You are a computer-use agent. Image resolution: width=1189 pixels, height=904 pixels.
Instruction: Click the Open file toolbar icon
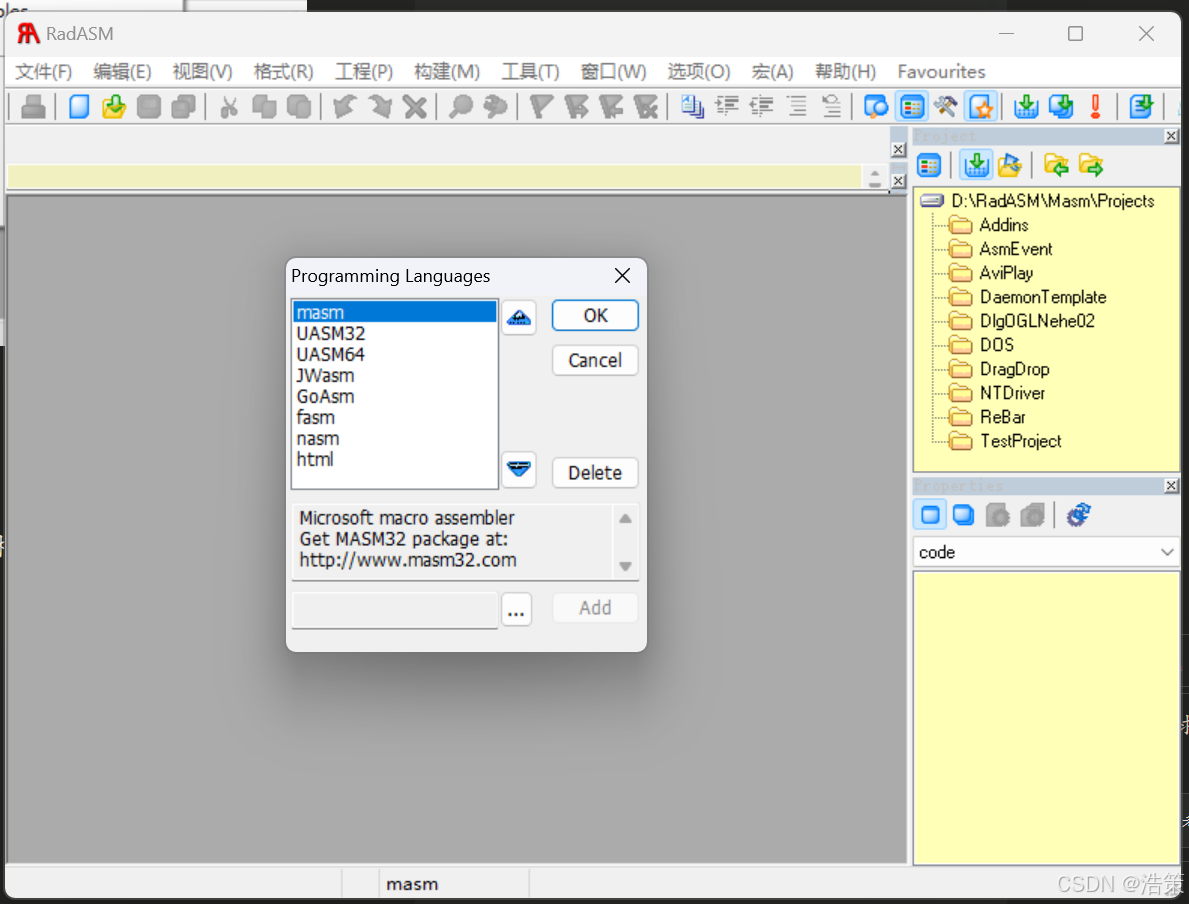tap(114, 107)
